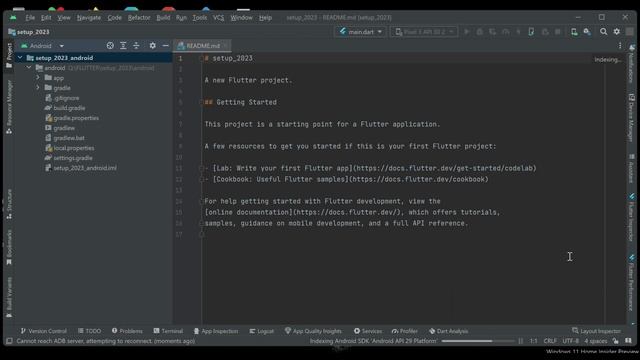Expand the app folder
The image size is (640, 360).
click(38, 78)
